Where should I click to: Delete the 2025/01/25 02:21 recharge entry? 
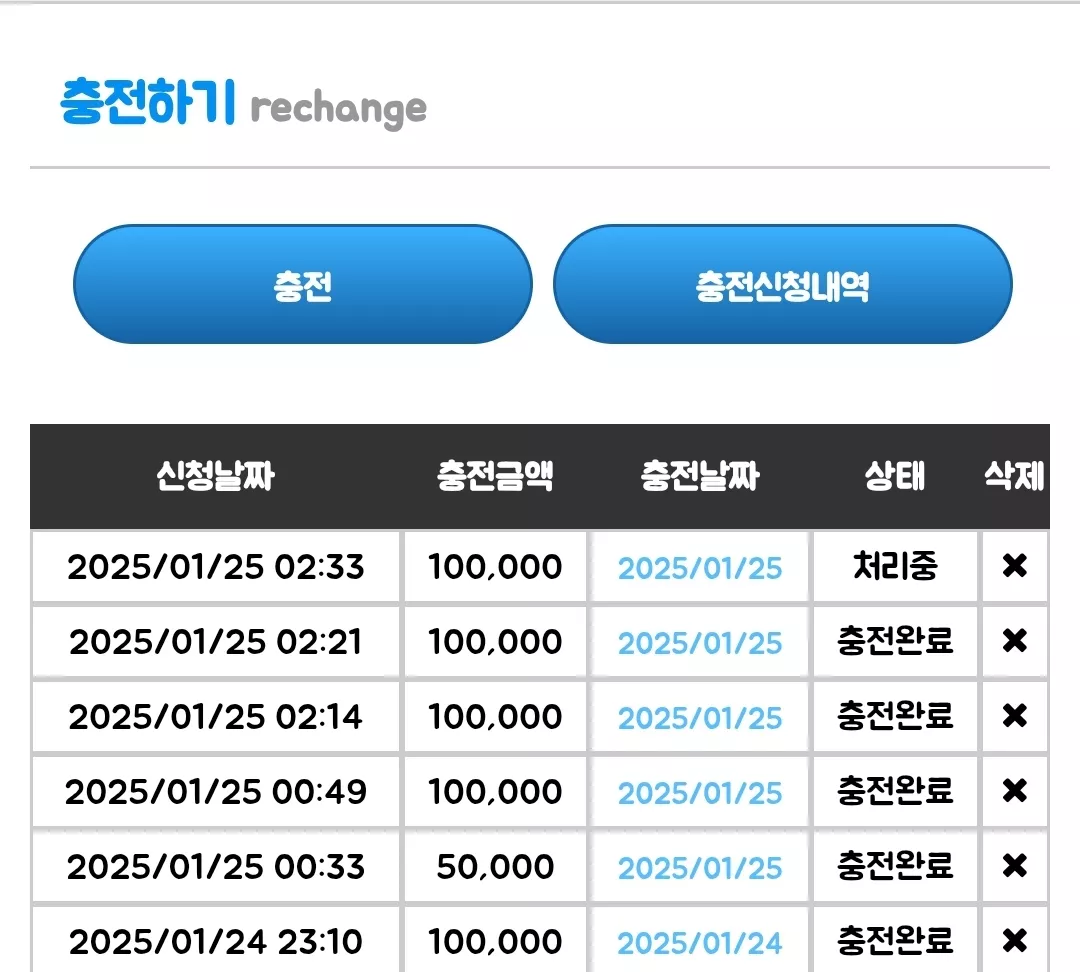[1015, 641]
